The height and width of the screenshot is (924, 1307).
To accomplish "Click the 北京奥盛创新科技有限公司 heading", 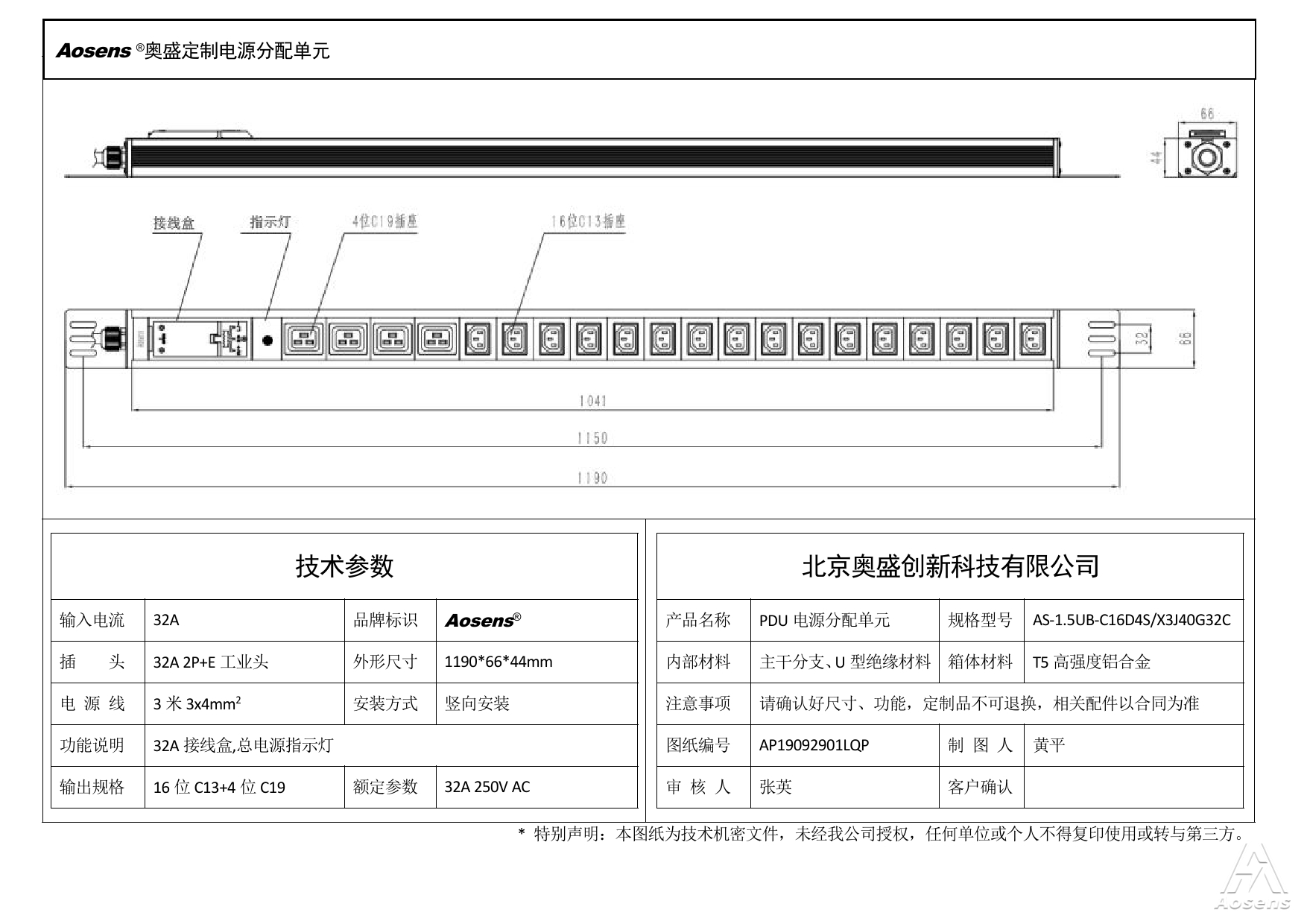I will [950, 566].
